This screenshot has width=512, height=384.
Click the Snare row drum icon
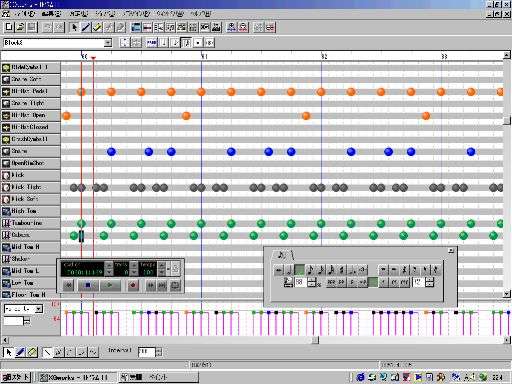[x=6, y=152]
